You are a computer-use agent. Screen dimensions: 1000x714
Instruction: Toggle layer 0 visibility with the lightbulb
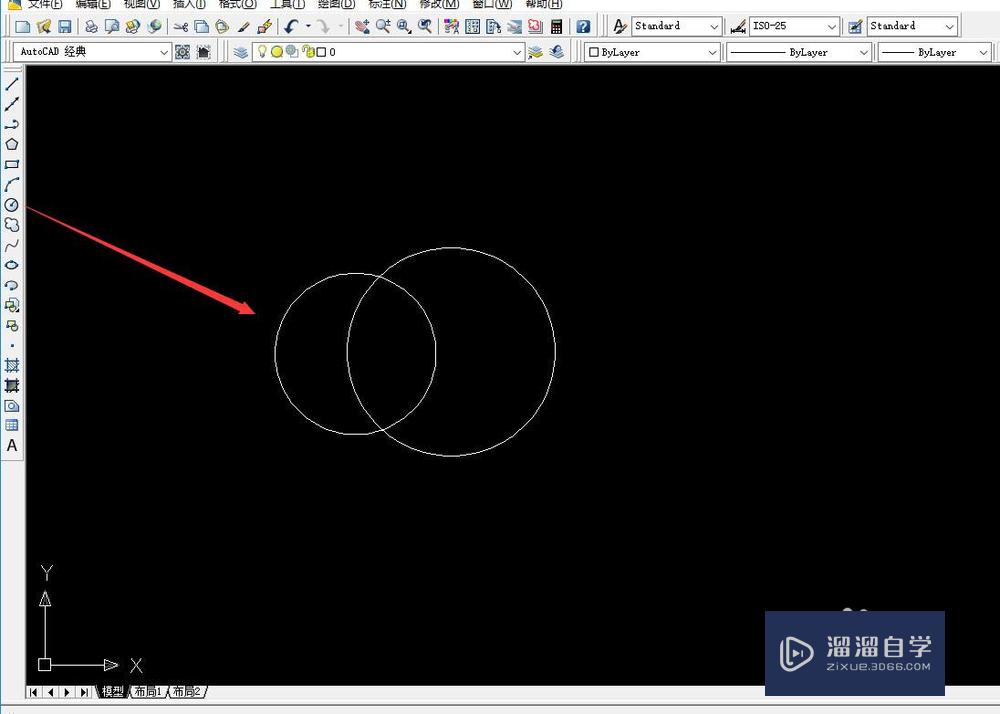click(263, 51)
